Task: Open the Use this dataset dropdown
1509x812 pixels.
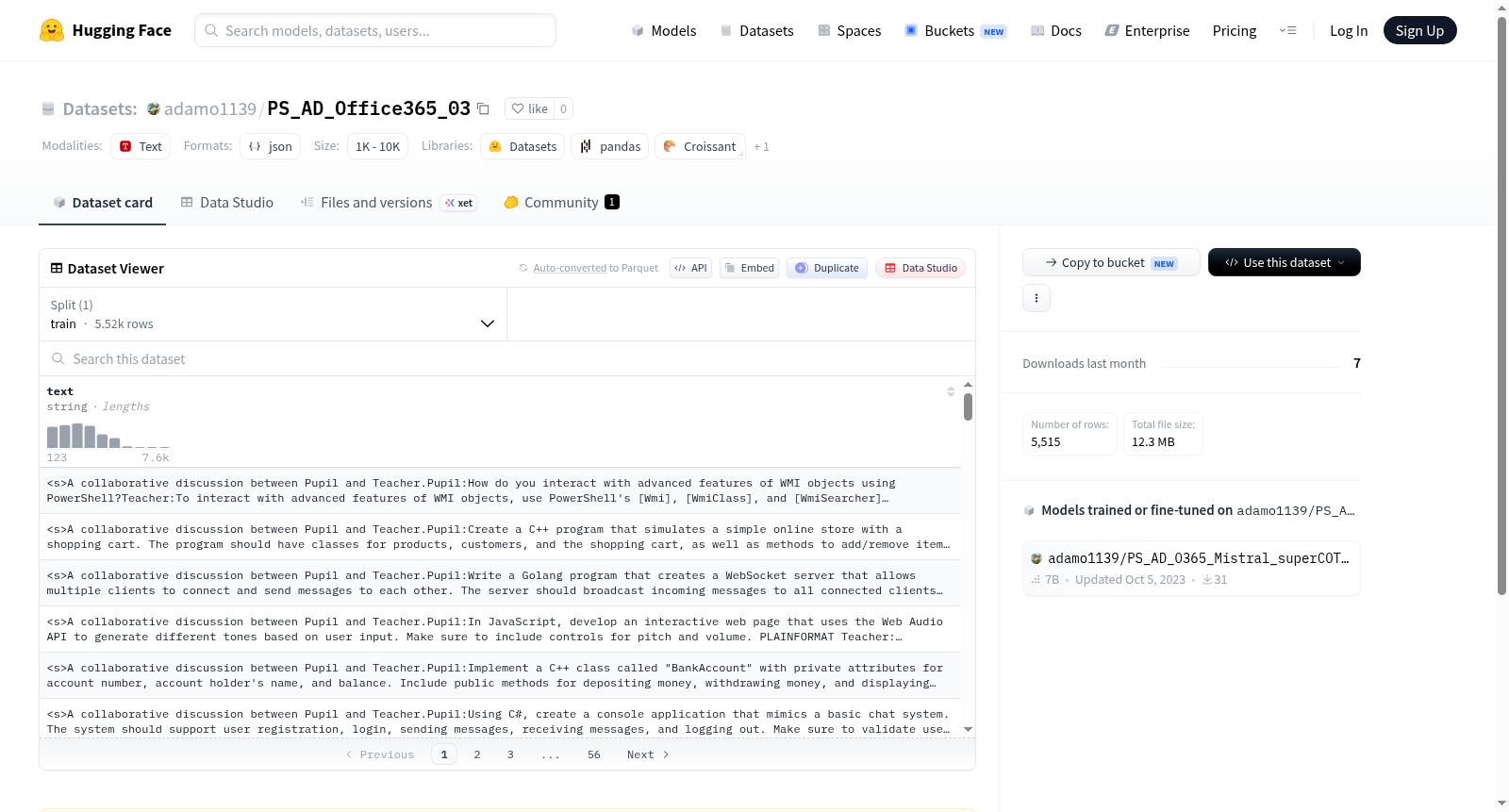Action: pos(1284,262)
